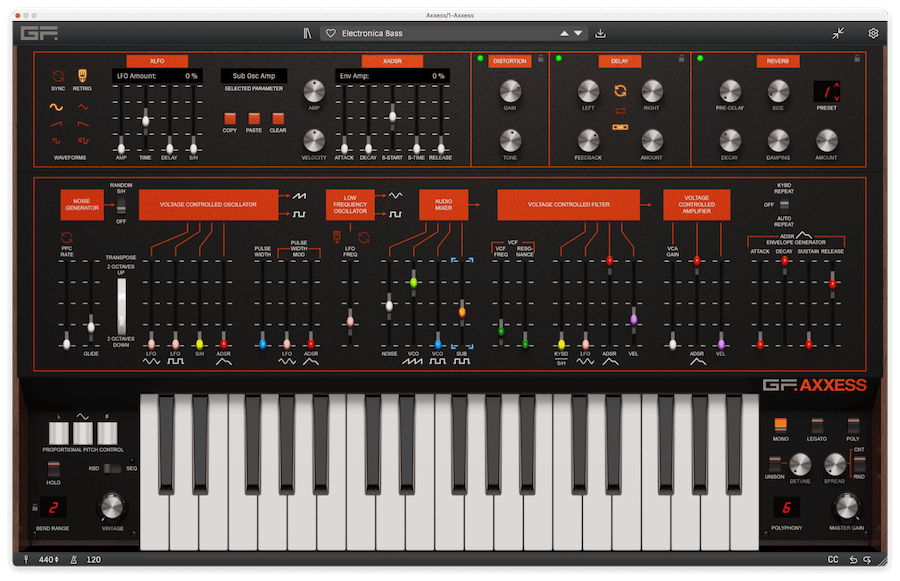This screenshot has height=581, width=900.
Task: Favorite the Electronica Bass preset with heart
Action: click(331, 33)
